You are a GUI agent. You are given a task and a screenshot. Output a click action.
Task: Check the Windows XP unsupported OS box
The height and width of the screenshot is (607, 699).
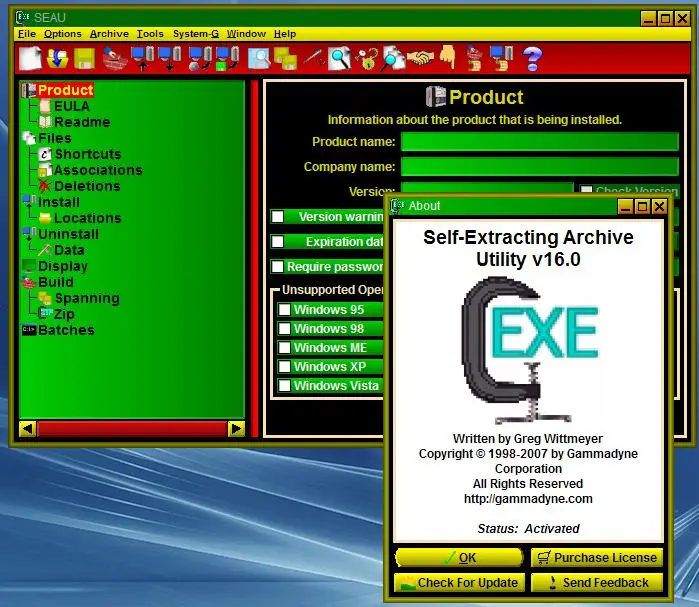pos(284,367)
